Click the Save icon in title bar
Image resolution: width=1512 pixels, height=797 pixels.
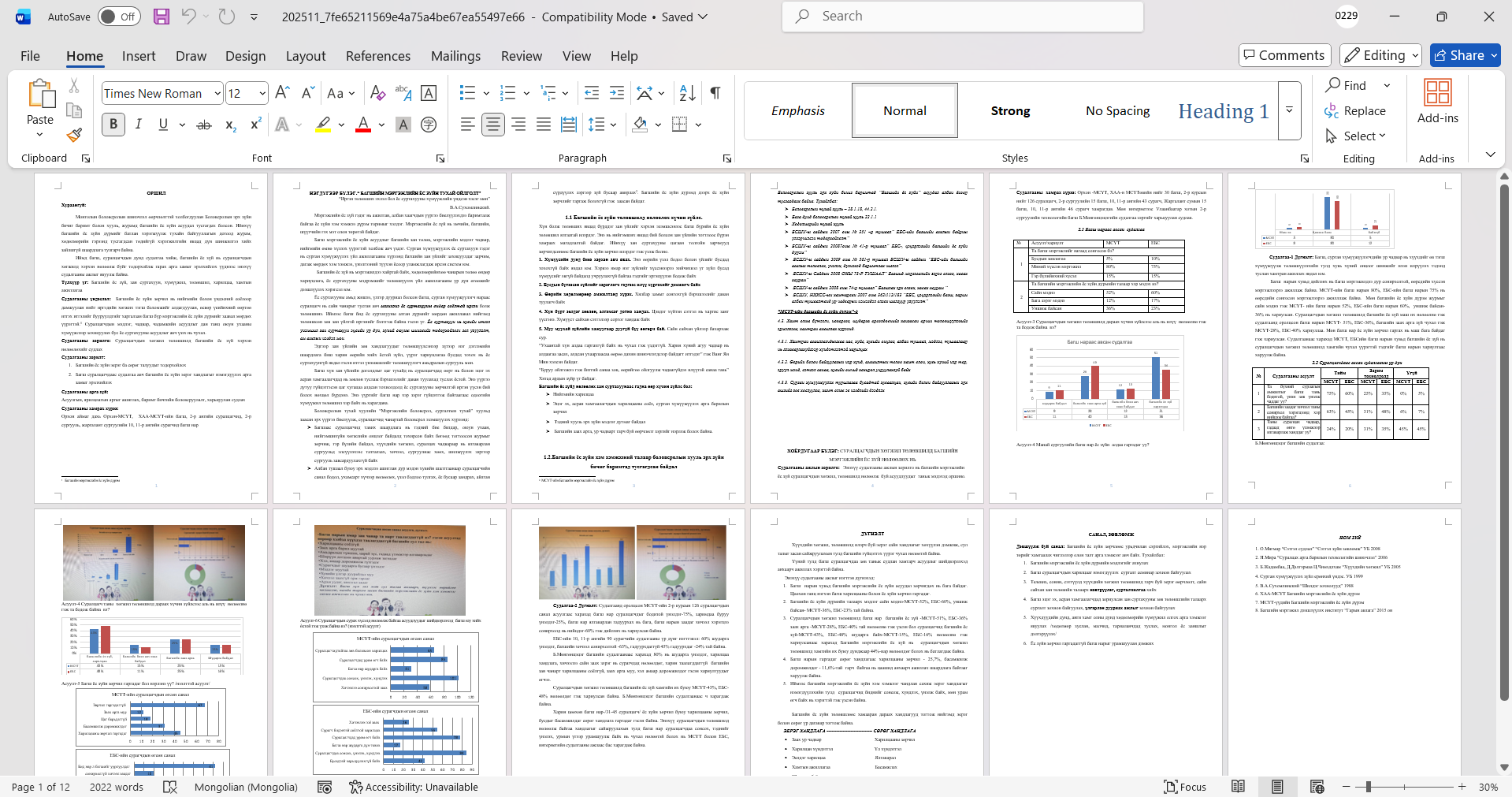coord(162,17)
